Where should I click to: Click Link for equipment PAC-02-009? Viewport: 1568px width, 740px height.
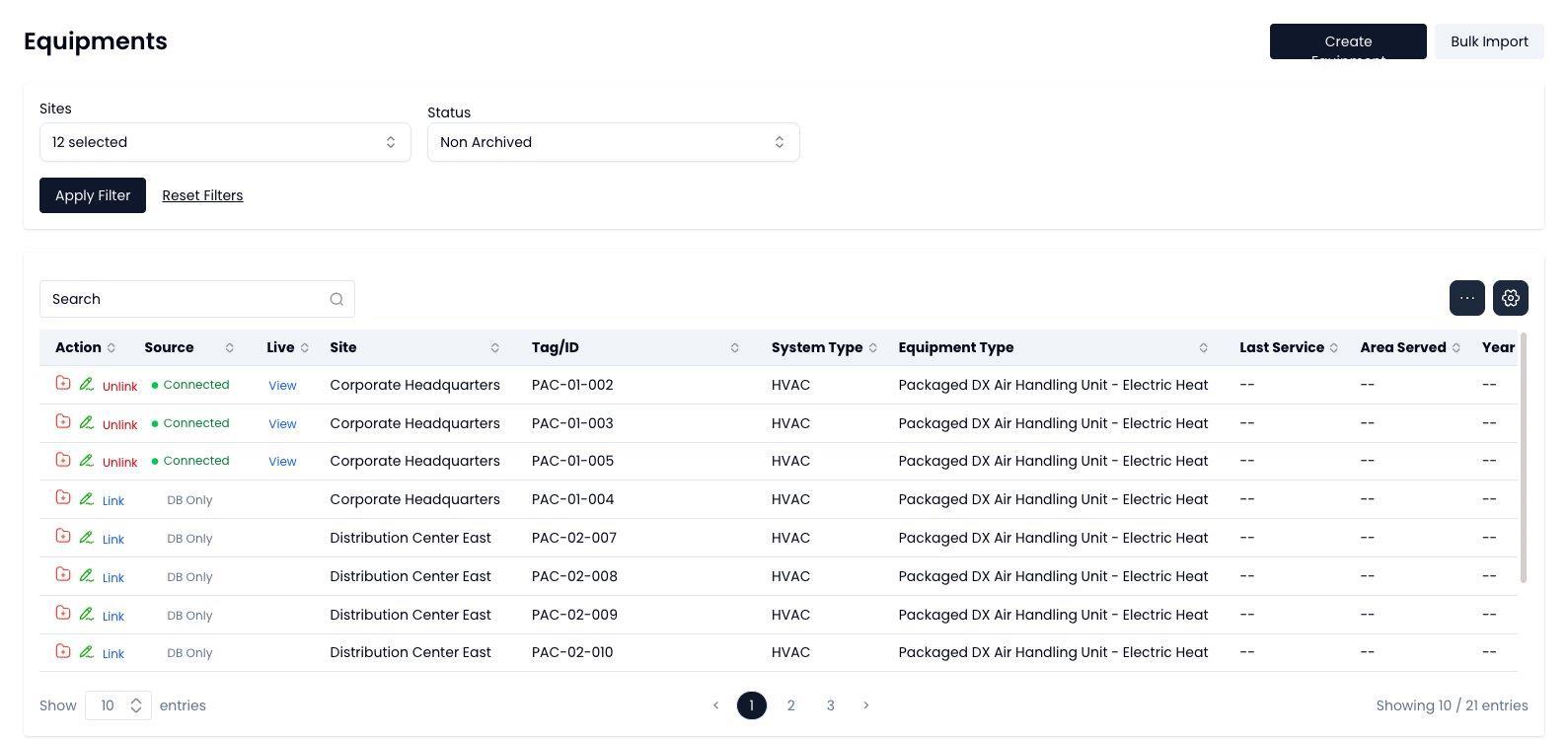tap(113, 617)
